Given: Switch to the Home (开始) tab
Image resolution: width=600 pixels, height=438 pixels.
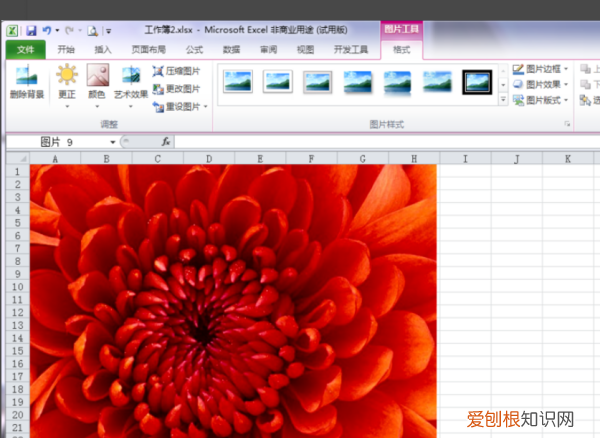Looking at the screenshot, I should coord(66,49).
